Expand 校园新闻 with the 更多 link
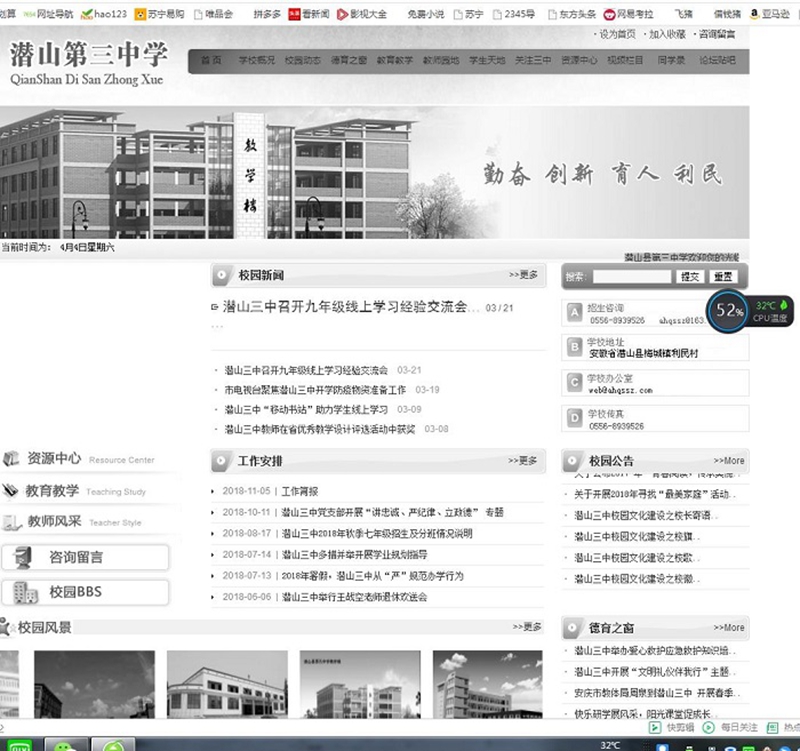The width and height of the screenshot is (800, 751). [x=523, y=275]
